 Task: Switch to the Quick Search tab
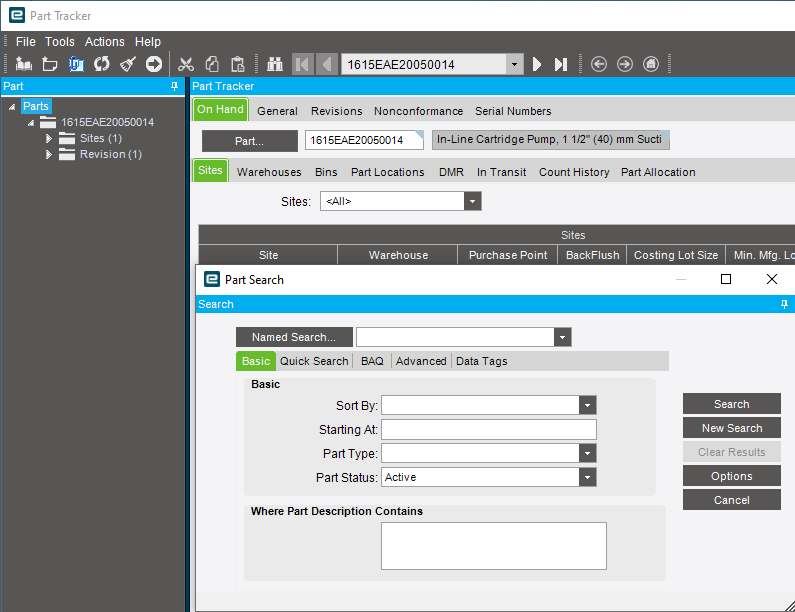click(x=314, y=361)
